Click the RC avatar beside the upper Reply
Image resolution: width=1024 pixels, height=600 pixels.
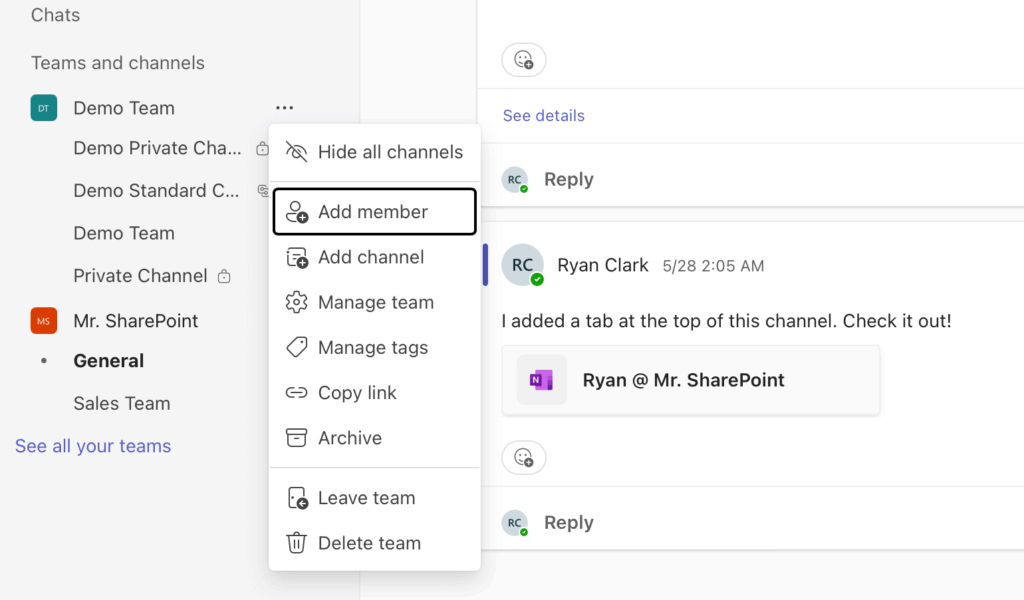pyautogui.click(x=515, y=180)
